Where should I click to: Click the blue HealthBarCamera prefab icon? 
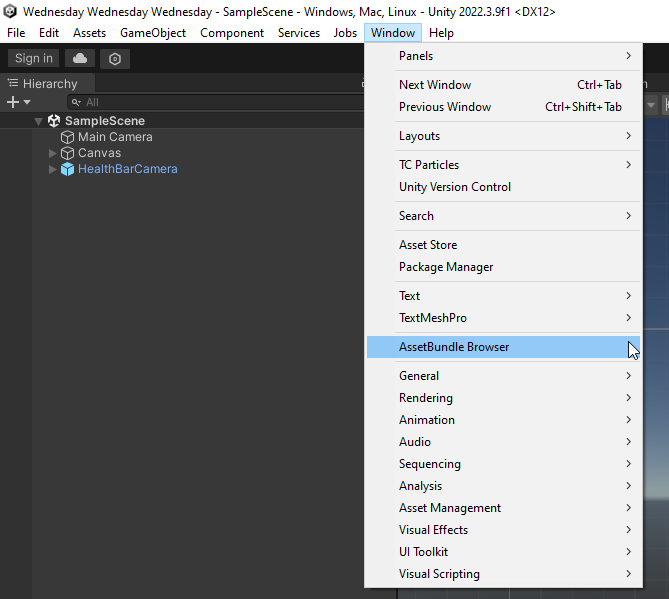pyautogui.click(x=67, y=169)
